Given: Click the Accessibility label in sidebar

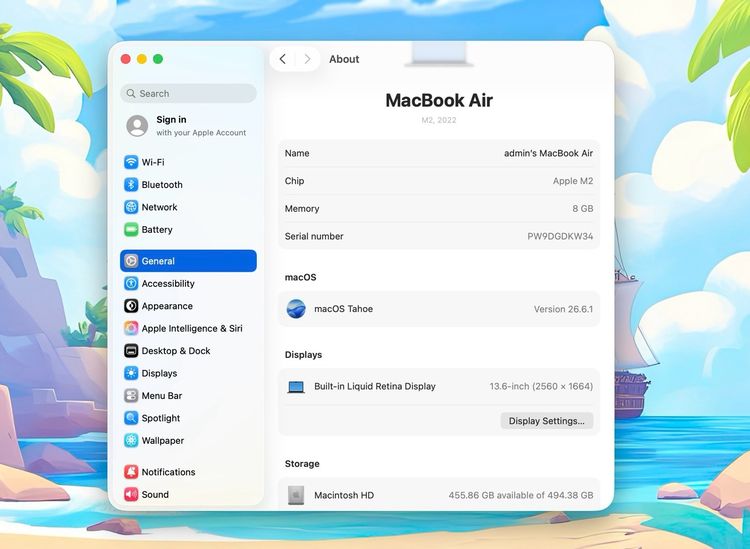Looking at the screenshot, I should [x=168, y=284].
